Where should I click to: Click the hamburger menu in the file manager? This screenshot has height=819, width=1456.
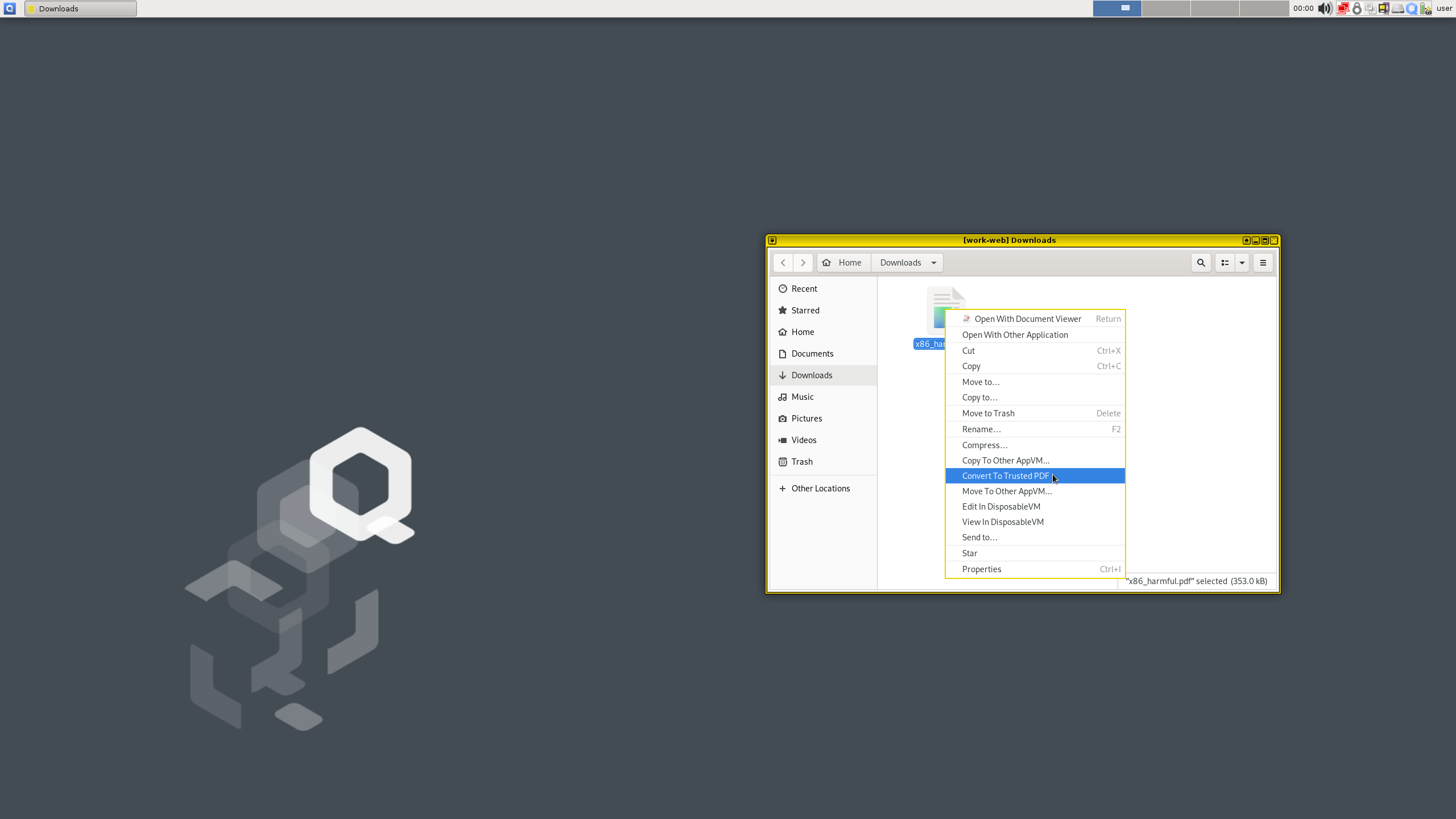1262,262
